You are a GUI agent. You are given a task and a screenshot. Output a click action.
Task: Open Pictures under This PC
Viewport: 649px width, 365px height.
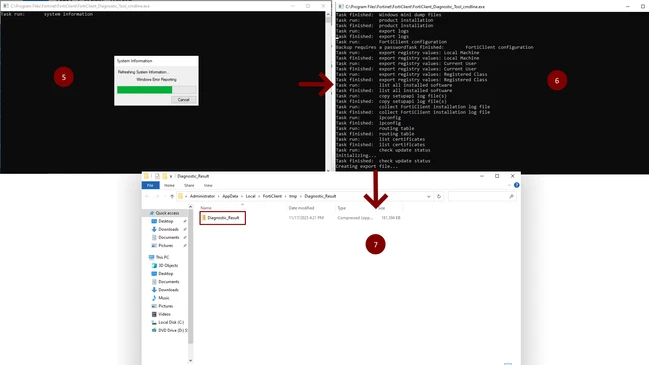point(165,306)
